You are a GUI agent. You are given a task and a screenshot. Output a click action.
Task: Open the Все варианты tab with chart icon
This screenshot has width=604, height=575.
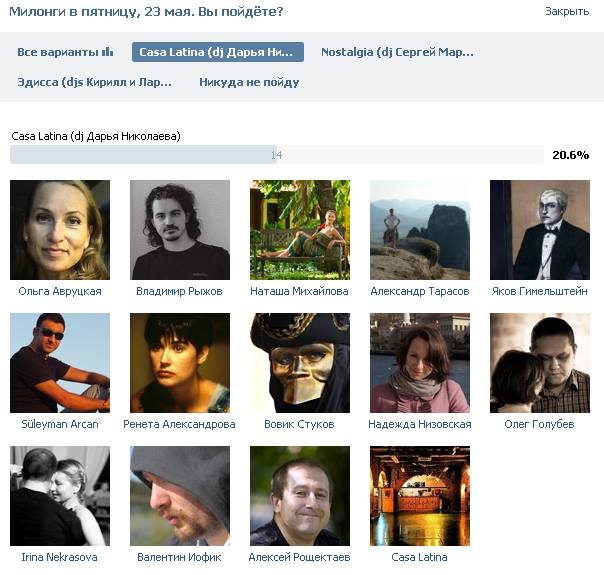[x=65, y=52]
